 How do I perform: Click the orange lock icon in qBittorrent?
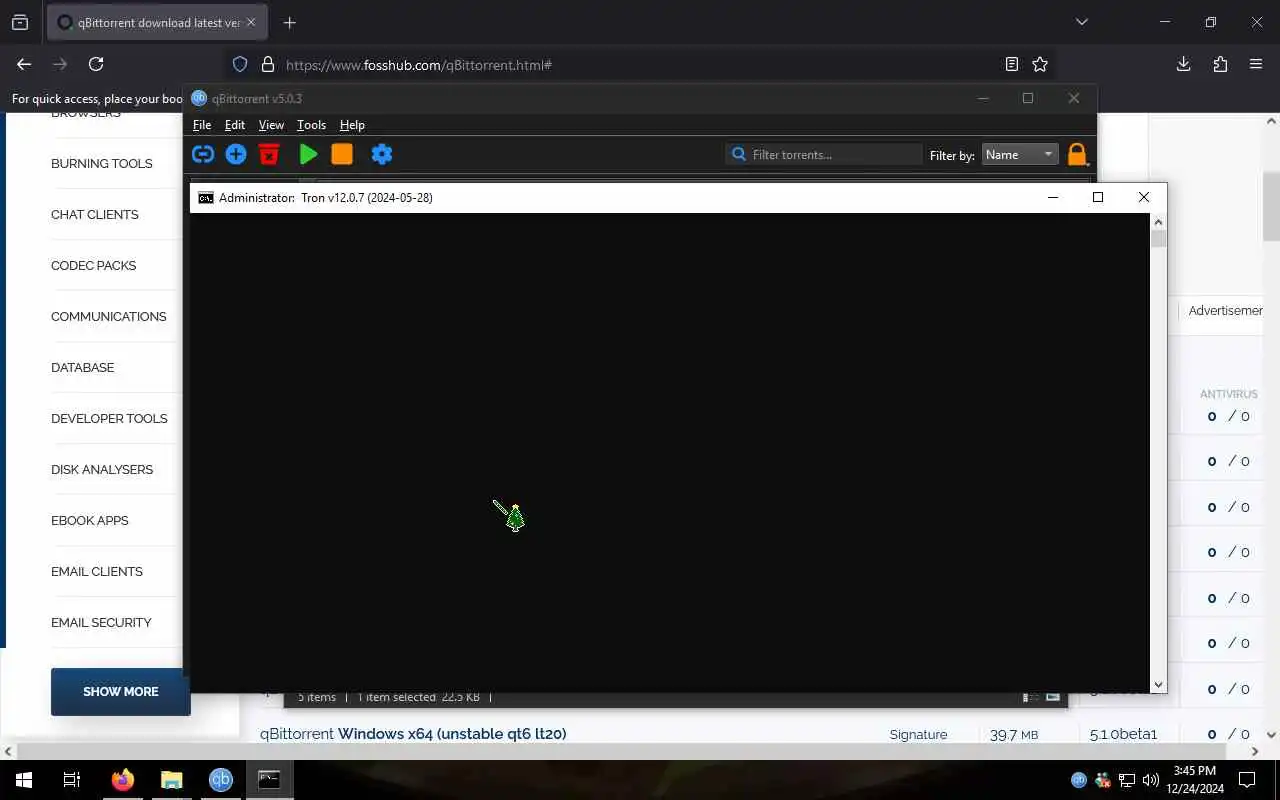tap(1077, 154)
